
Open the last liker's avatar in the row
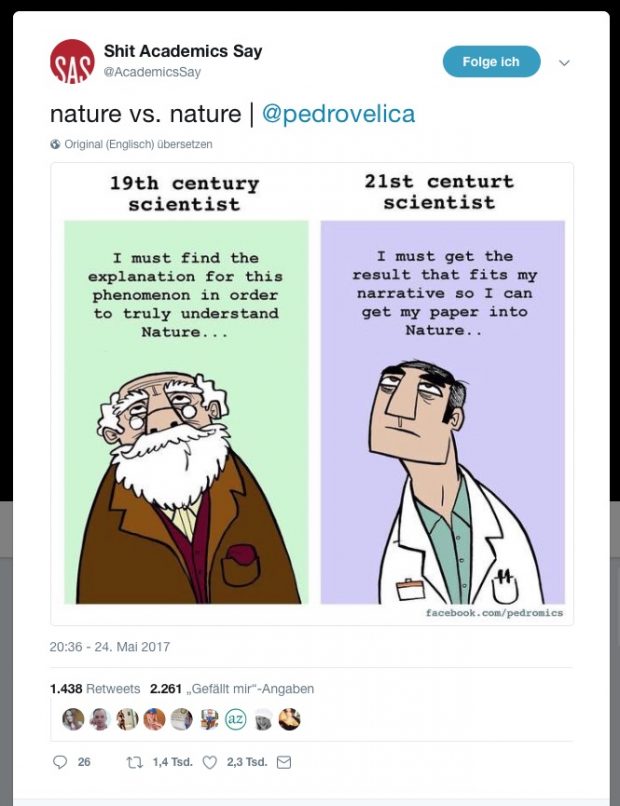click(x=289, y=719)
